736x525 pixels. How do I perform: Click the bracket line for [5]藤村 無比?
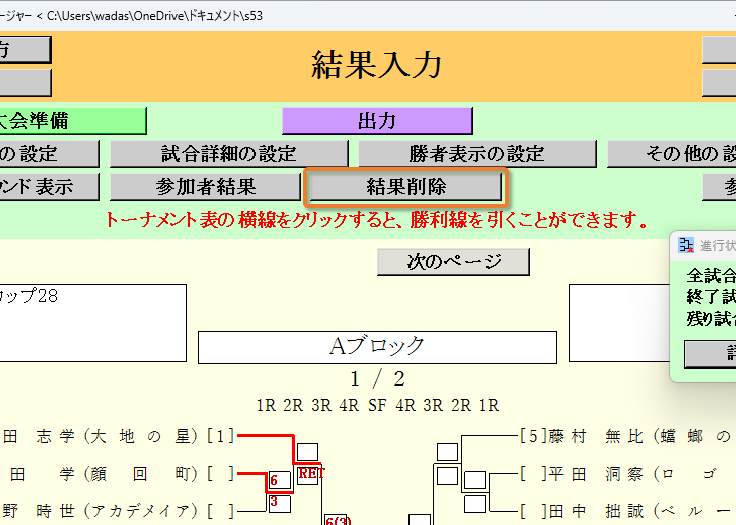(x=491, y=436)
